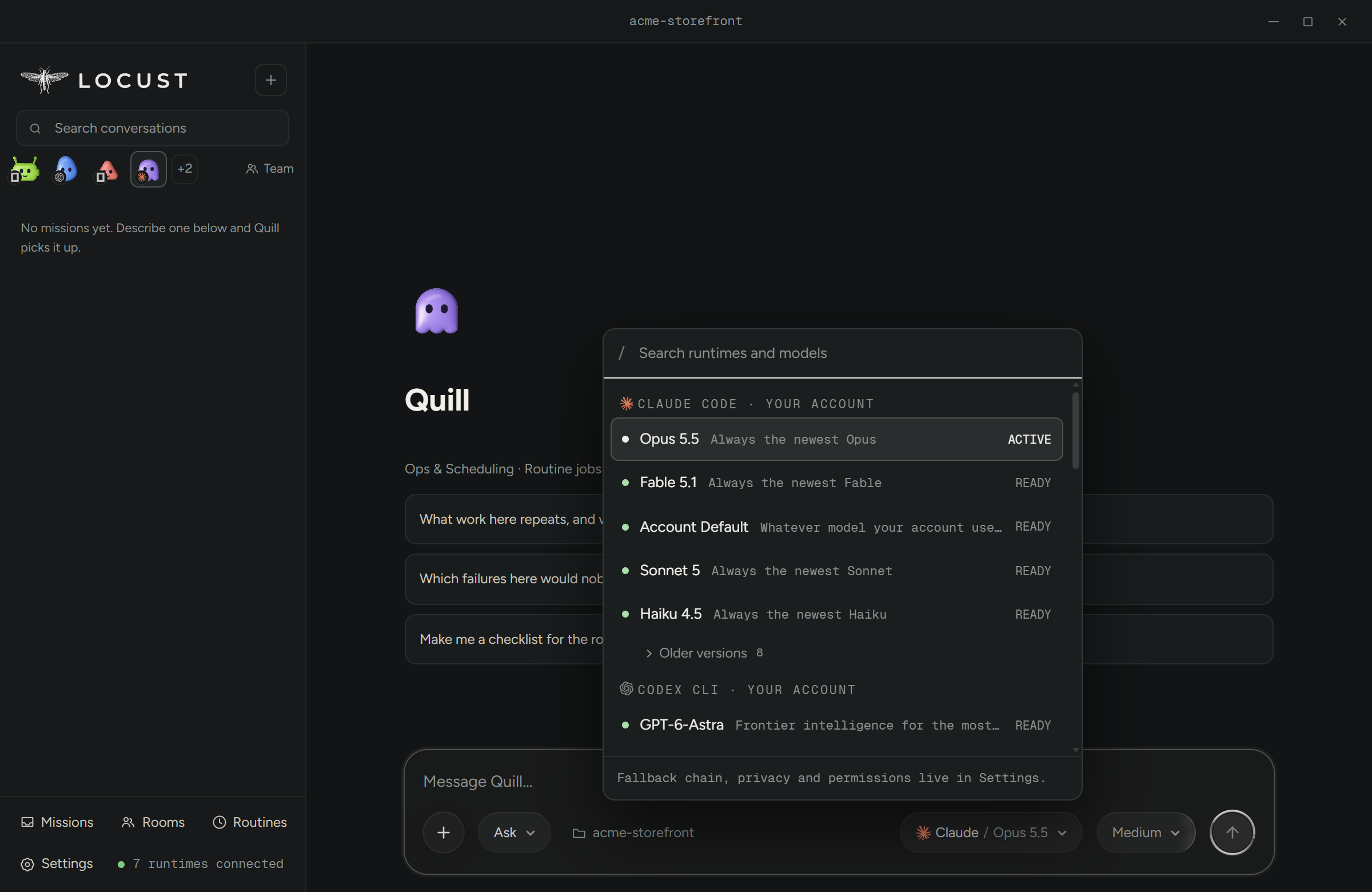The width and height of the screenshot is (1372, 892).
Task: Open the Claude / Opus 5.5 model dropdown
Action: click(x=991, y=833)
